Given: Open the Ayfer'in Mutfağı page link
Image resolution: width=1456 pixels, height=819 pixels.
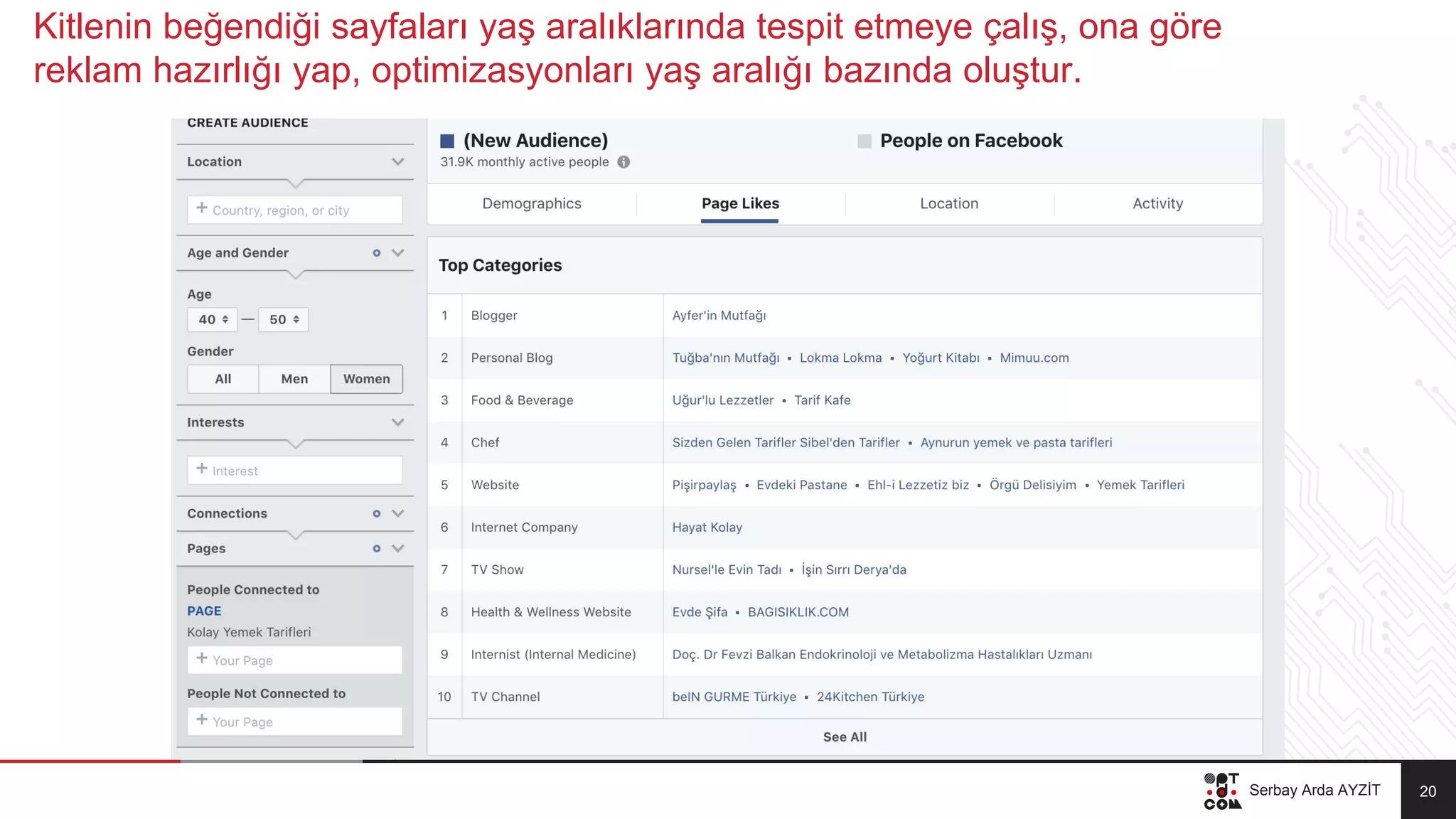Looking at the screenshot, I should click(719, 316).
